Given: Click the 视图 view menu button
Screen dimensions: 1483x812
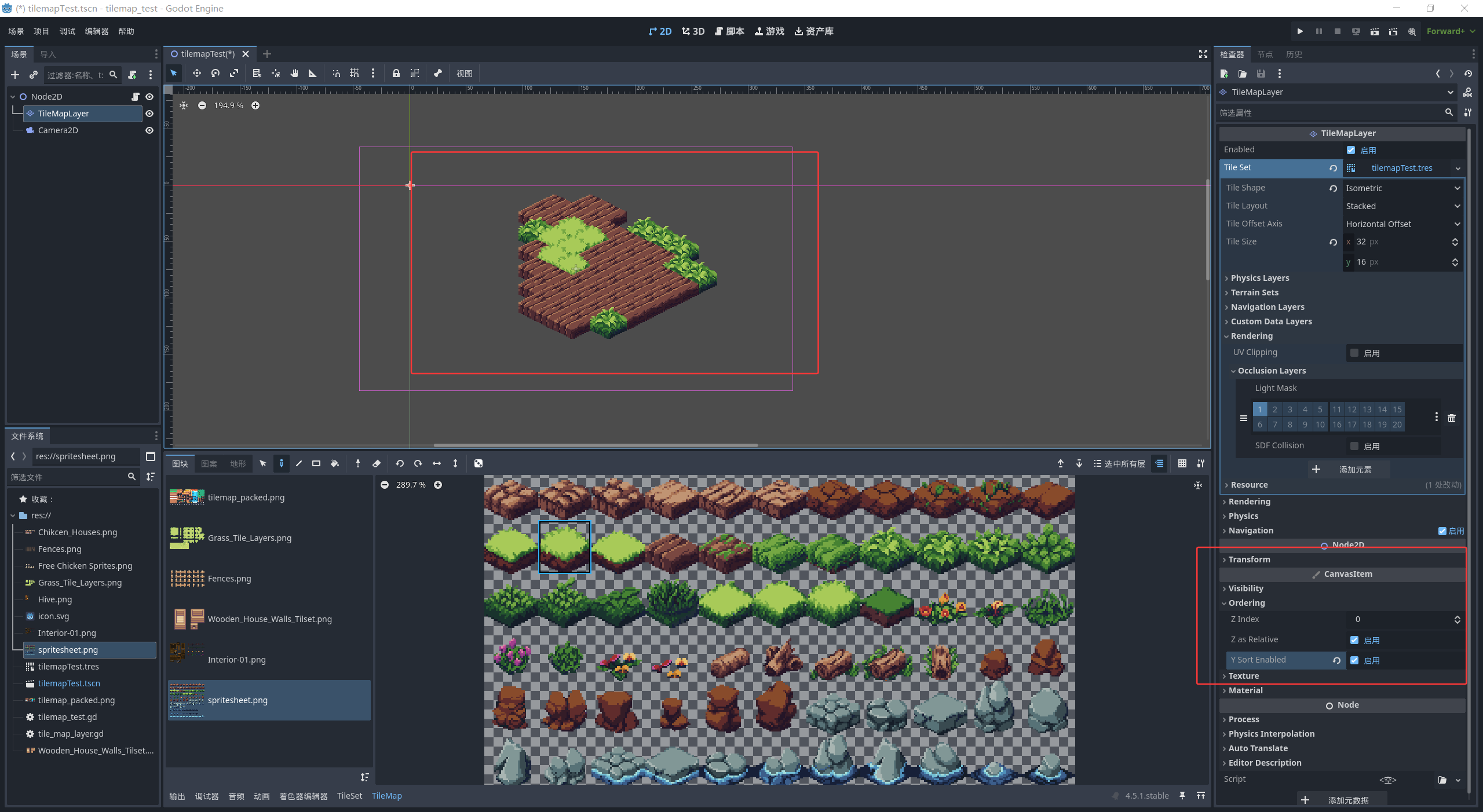Looking at the screenshot, I should [x=464, y=73].
